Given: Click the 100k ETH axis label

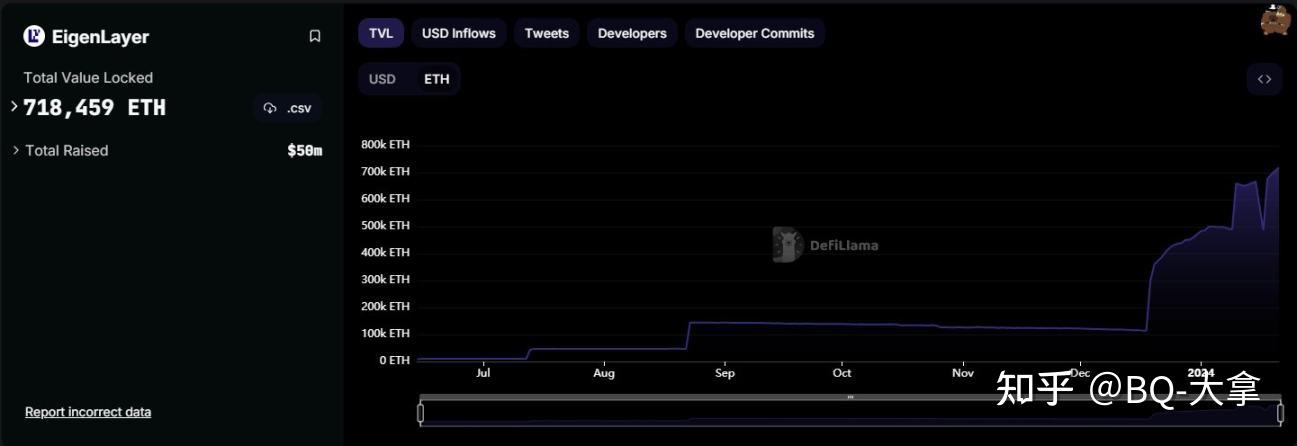Looking at the screenshot, I should 385,333.
